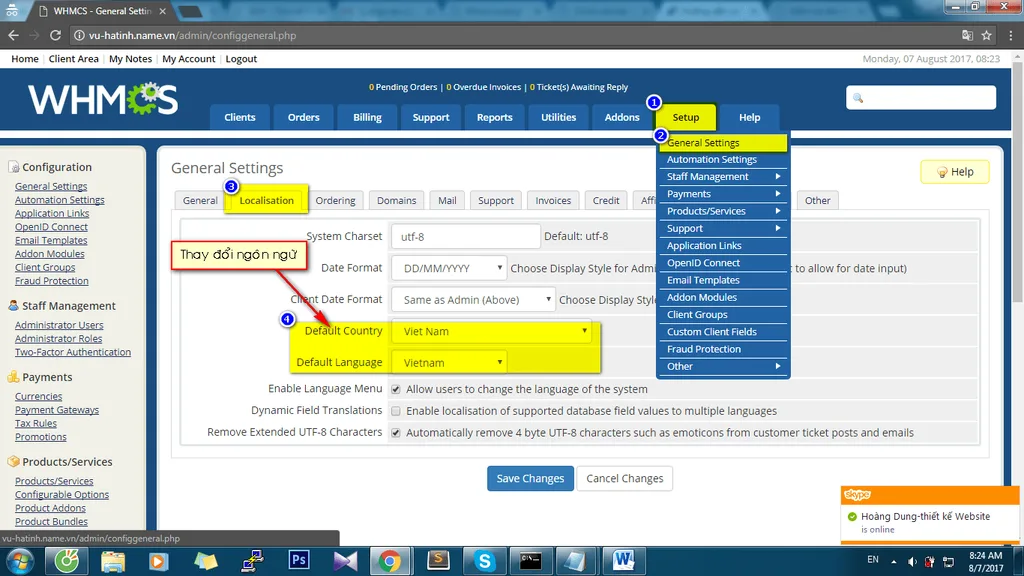Open the Client Date Format dropdown

[473, 300]
